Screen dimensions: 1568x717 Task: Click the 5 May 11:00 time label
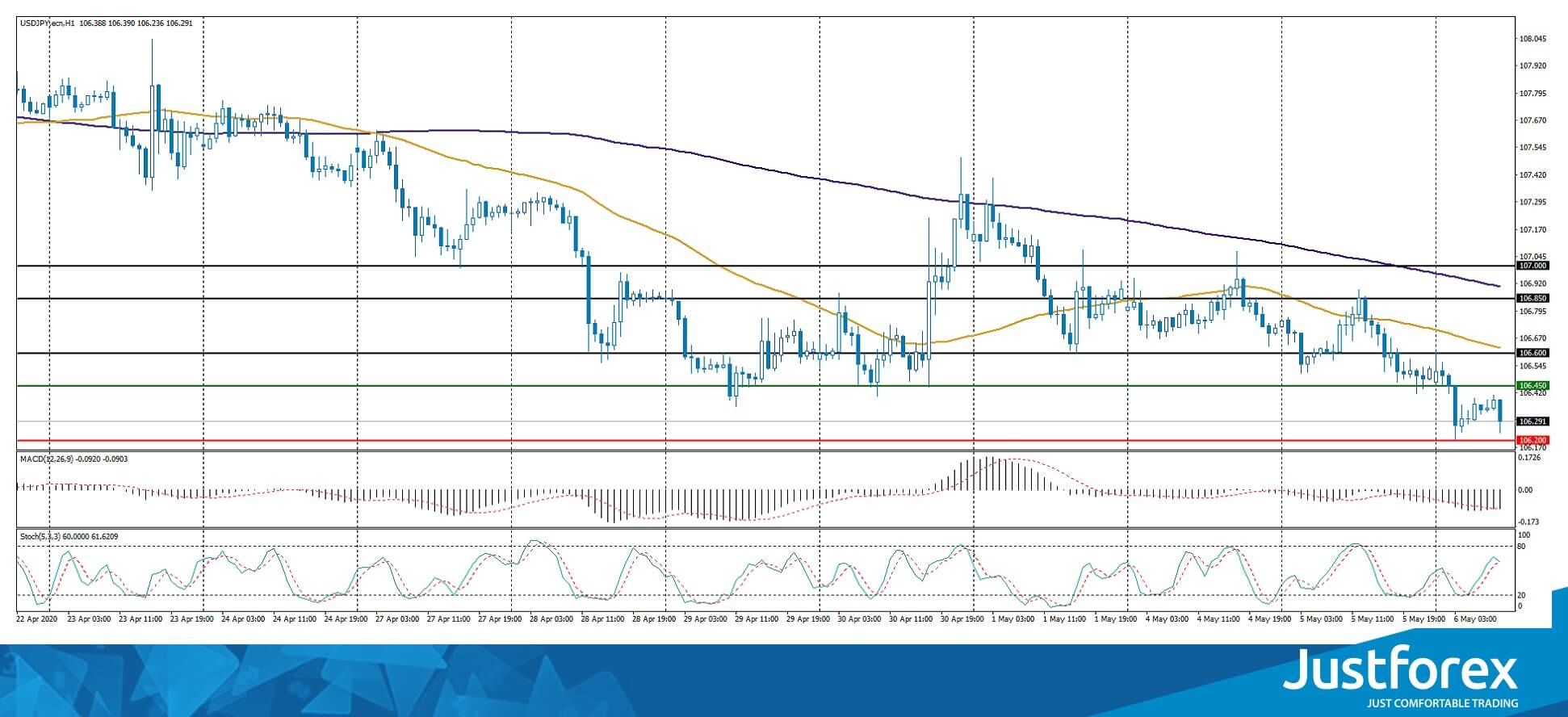click(x=1373, y=619)
